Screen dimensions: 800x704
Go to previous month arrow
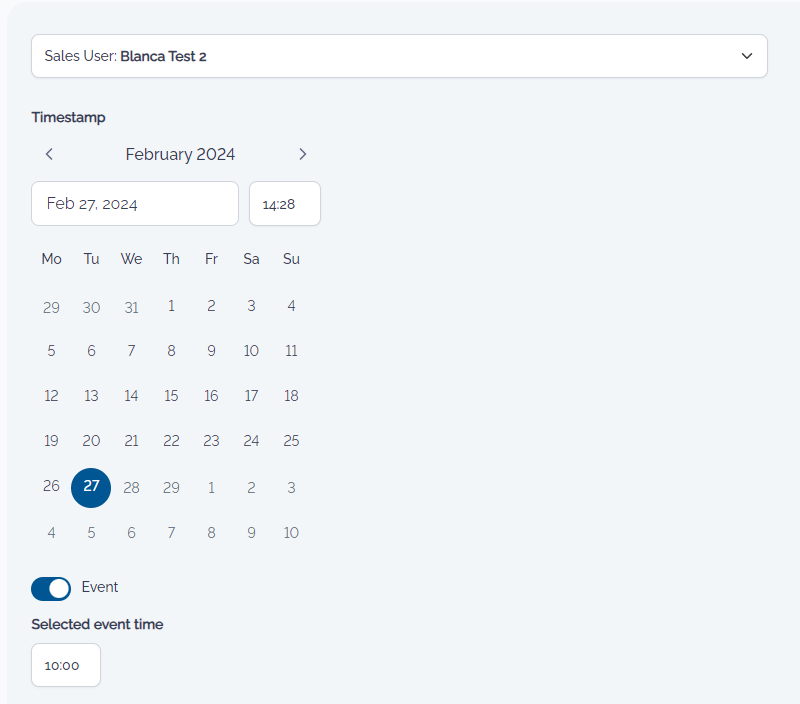pos(49,154)
